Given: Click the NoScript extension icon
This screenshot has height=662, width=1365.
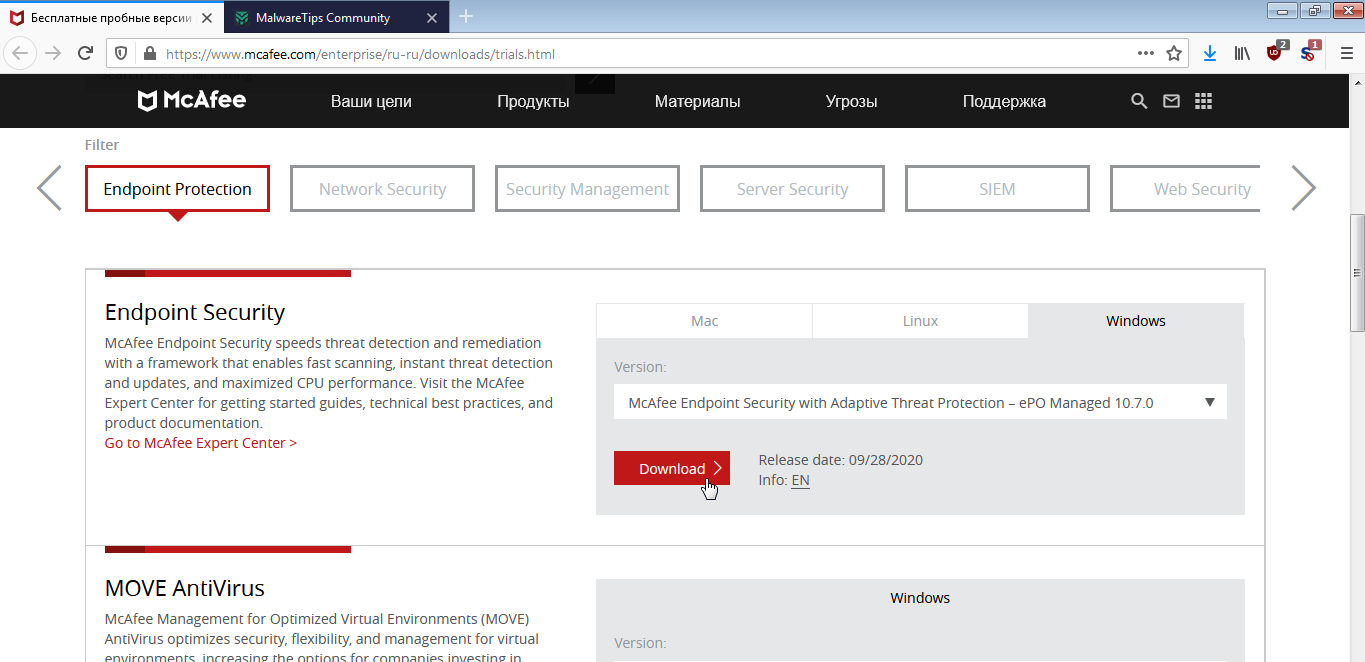Looking at the screenshot, I should pos(1309,53).
